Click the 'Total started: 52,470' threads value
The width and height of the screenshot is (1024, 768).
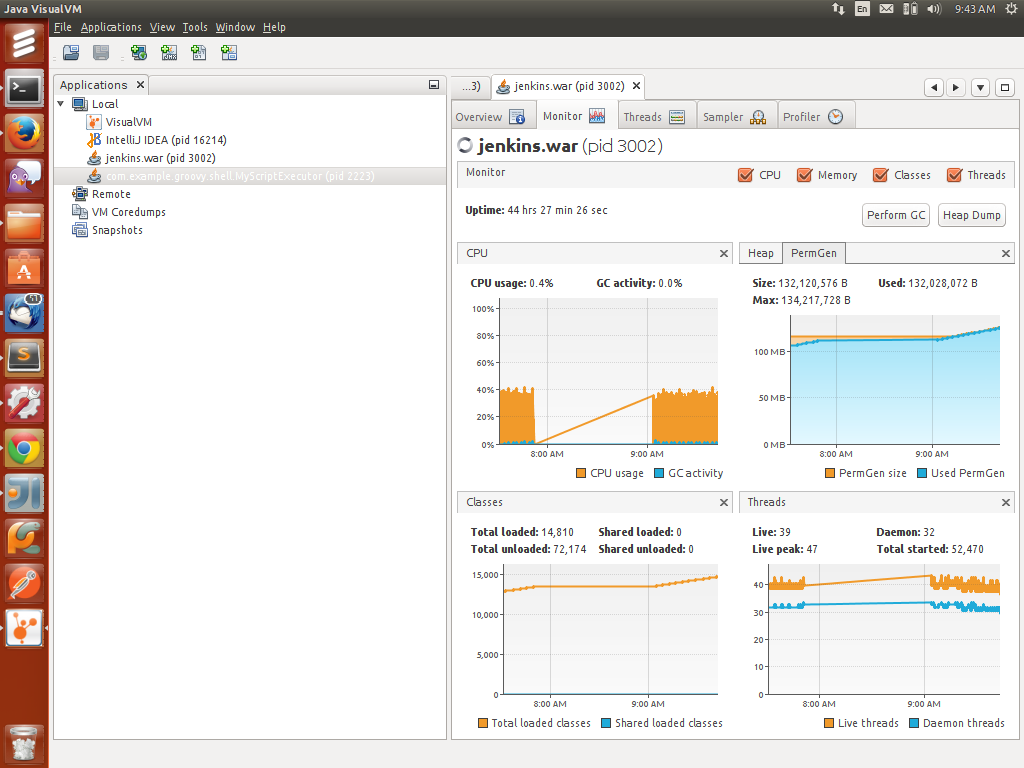pos(930,549)
